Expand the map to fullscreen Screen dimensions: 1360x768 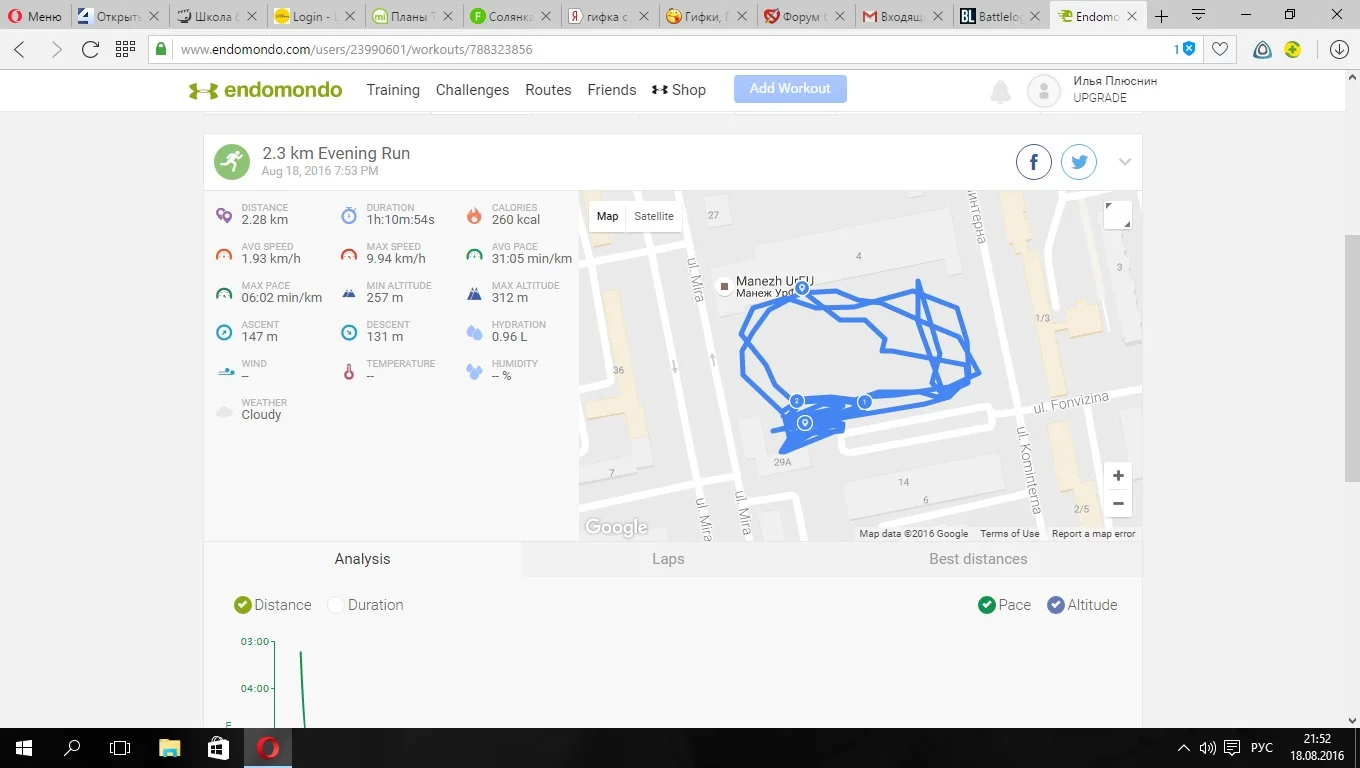(x=1118, y=215)
